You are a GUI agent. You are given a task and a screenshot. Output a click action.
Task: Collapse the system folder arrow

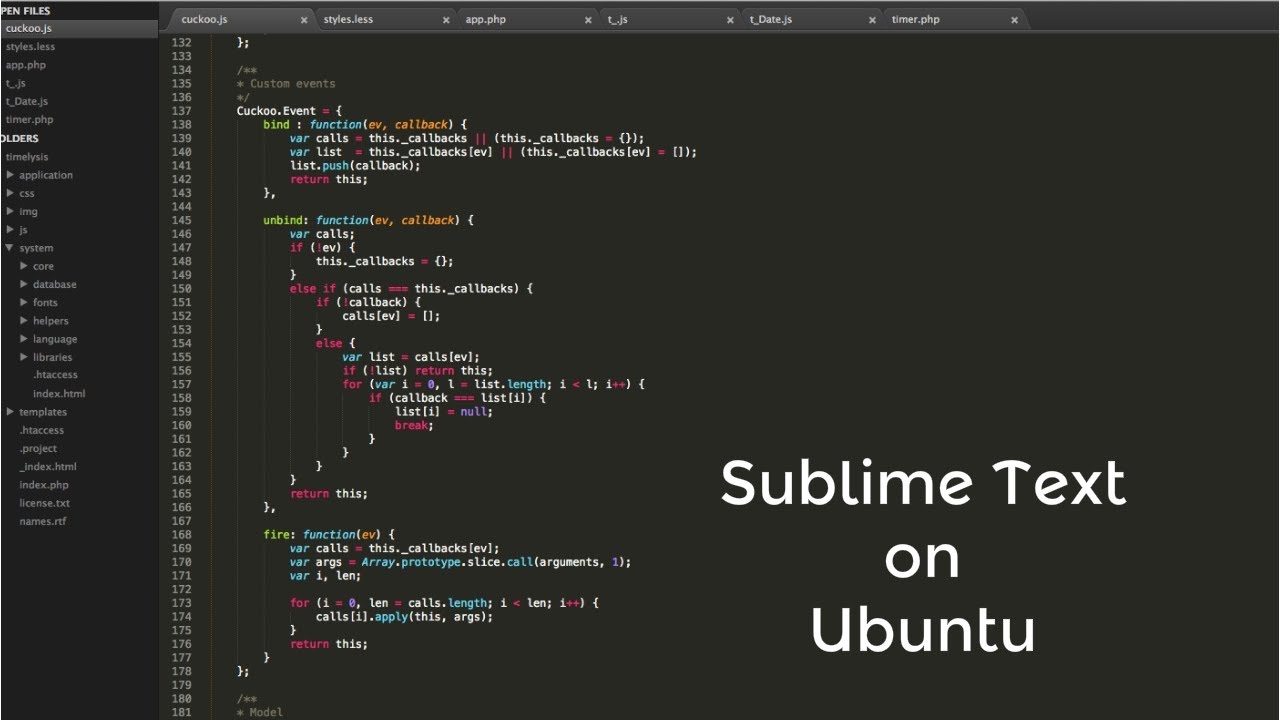10,248
